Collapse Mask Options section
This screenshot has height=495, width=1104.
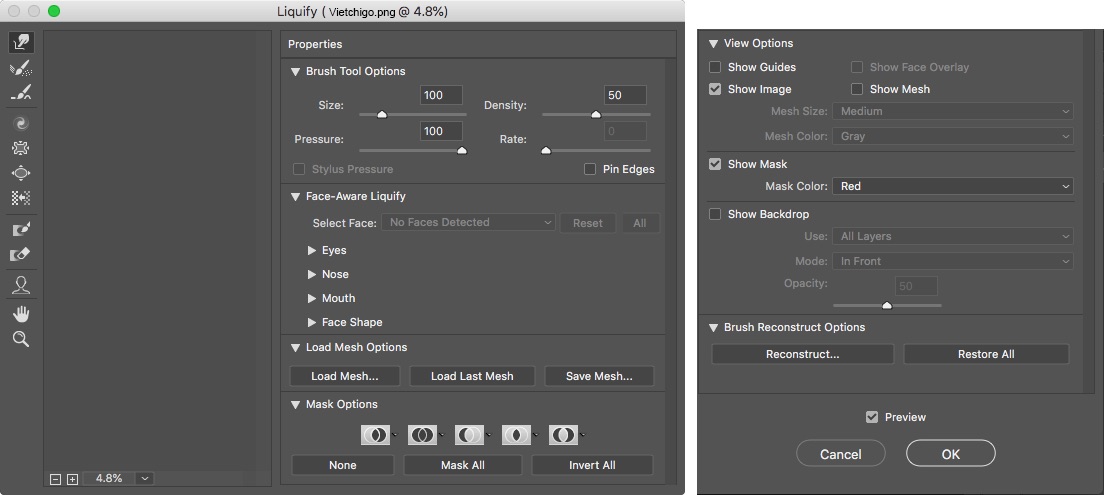pos(296,404)
